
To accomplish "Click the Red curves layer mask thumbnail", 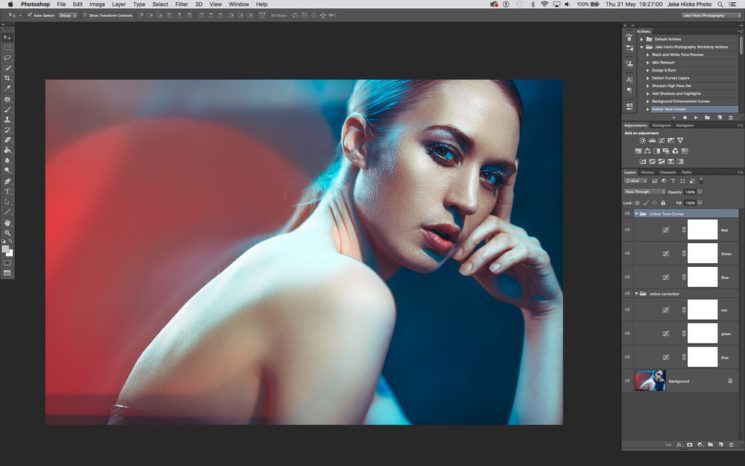I will (x=702, y=230).
